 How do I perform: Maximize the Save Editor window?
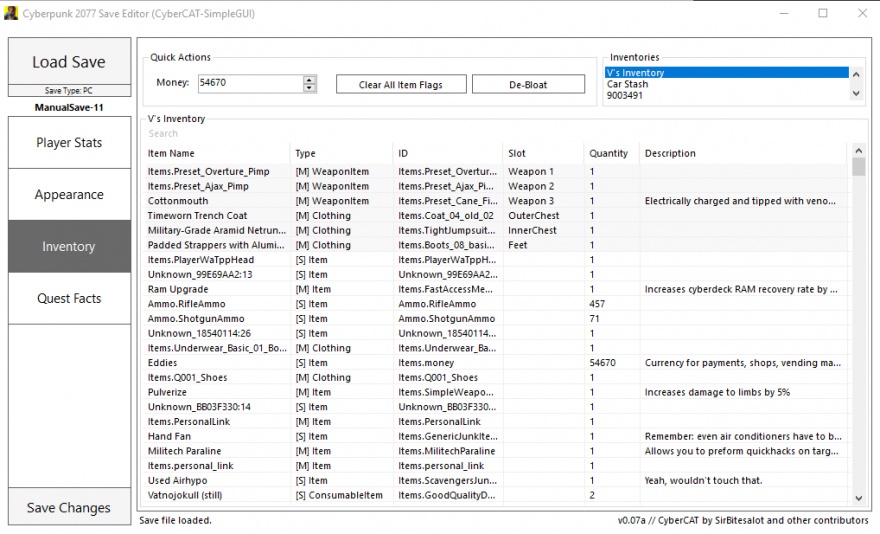tap(823, 13)
